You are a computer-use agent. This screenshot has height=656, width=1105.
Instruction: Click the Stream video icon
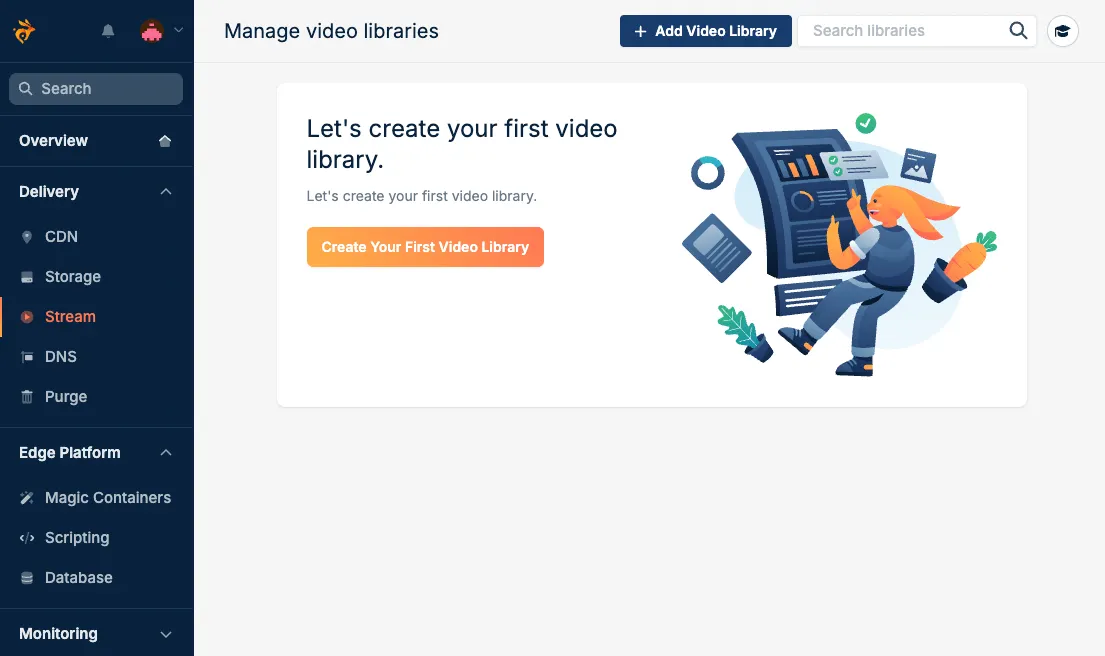click(x=27, y=316)
